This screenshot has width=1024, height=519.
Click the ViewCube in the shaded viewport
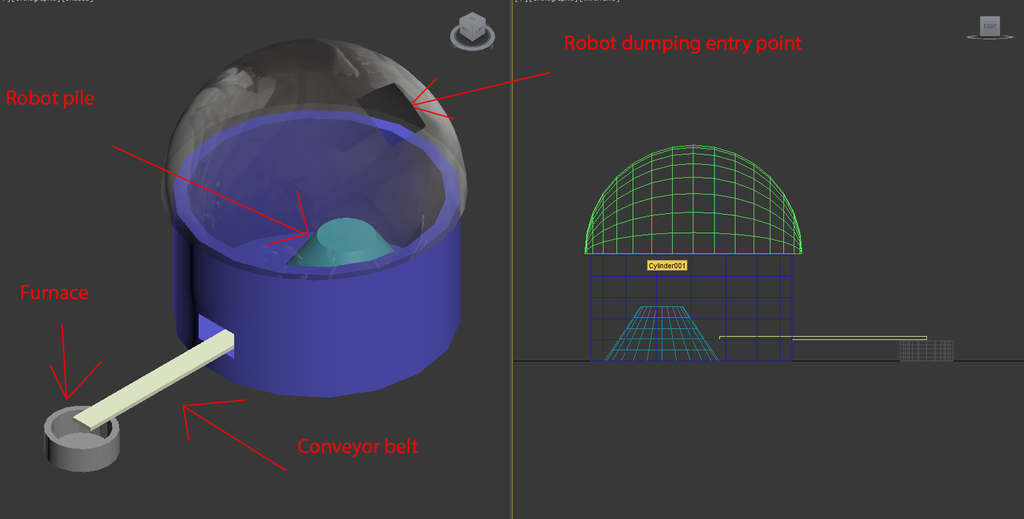473,27
